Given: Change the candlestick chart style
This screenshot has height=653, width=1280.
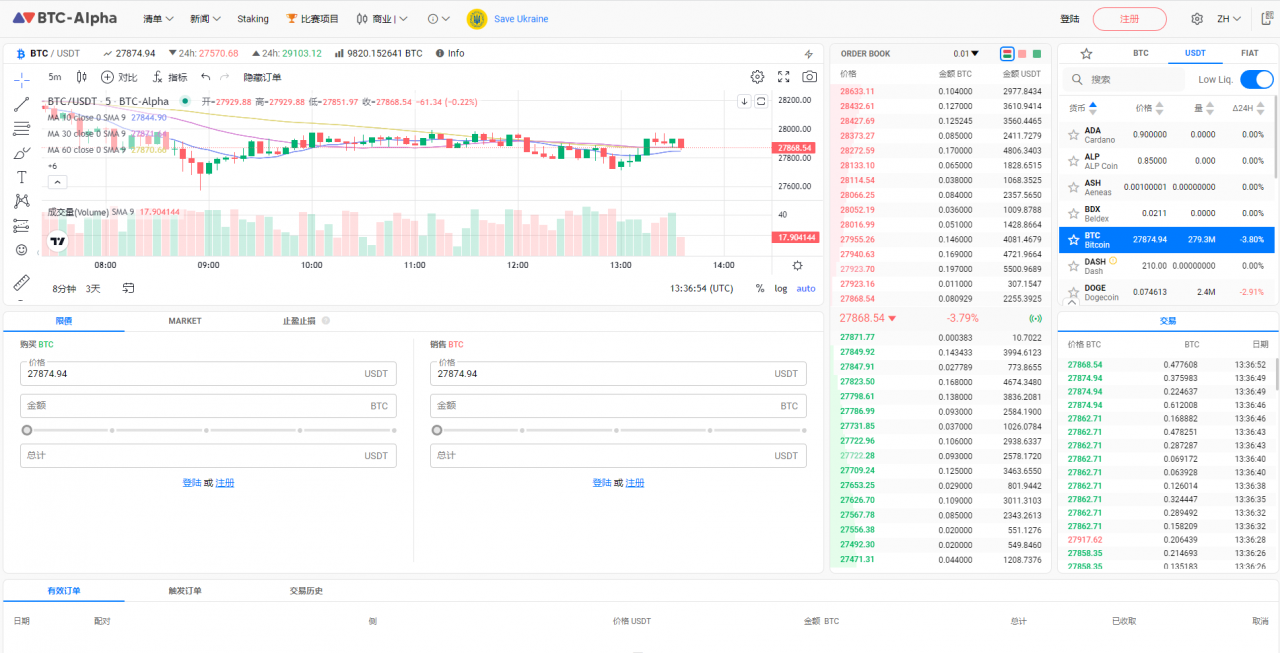Looking at the screenshot, I should pos(81,77).
